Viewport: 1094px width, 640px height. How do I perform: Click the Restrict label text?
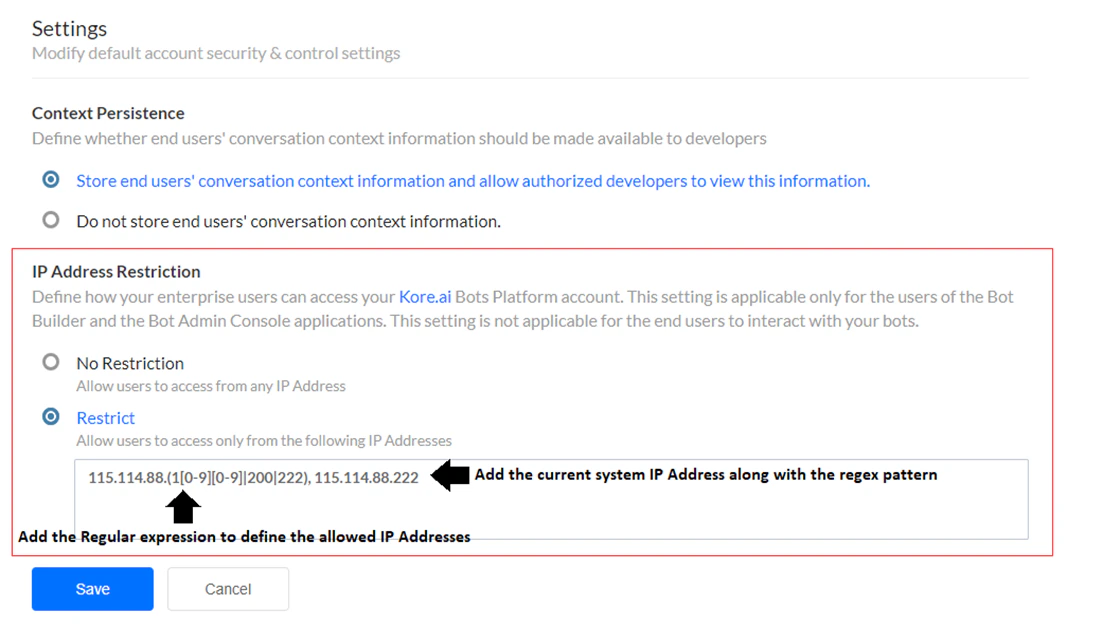(x=105, y=418)
